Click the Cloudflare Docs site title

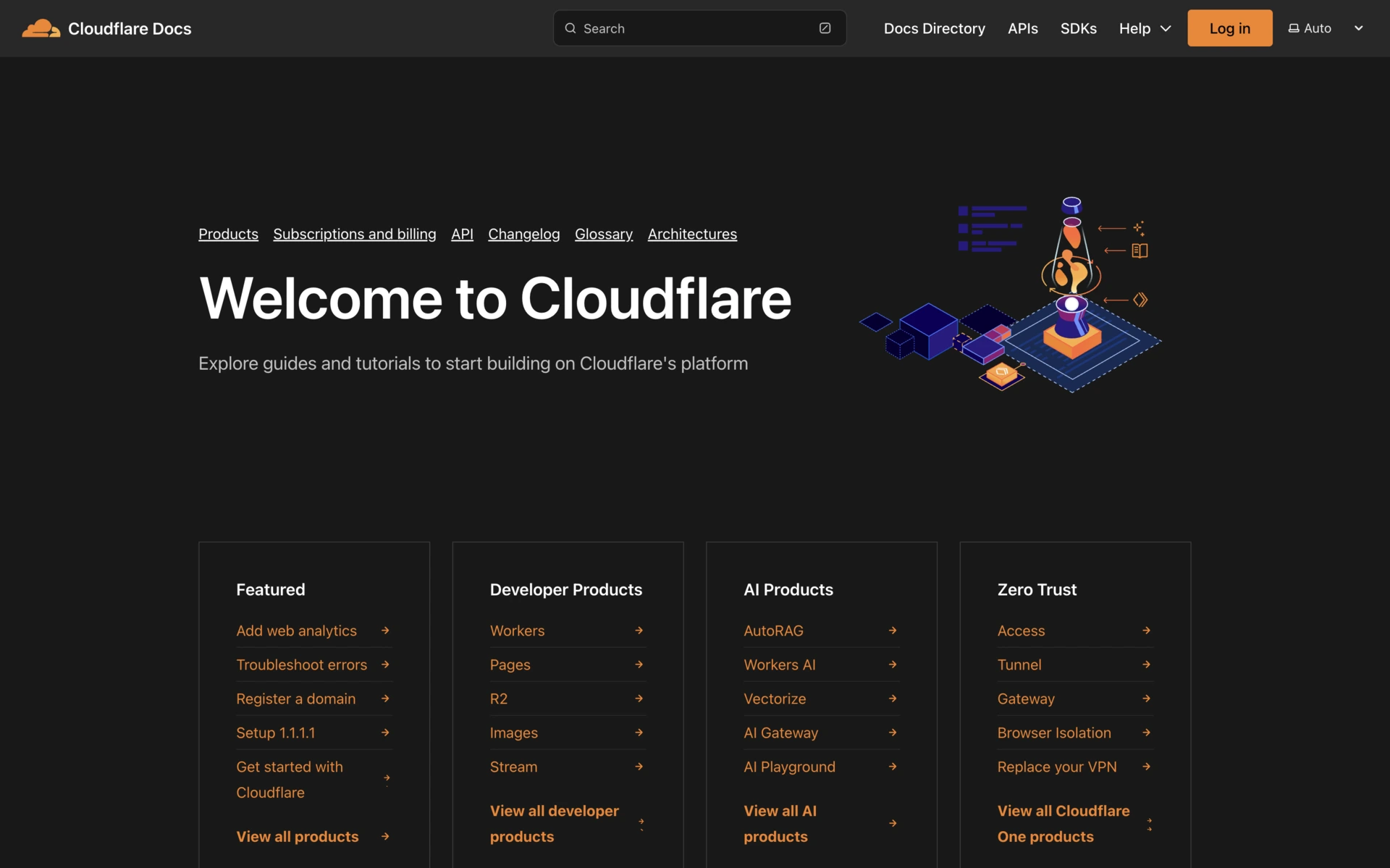coord(130,28)
